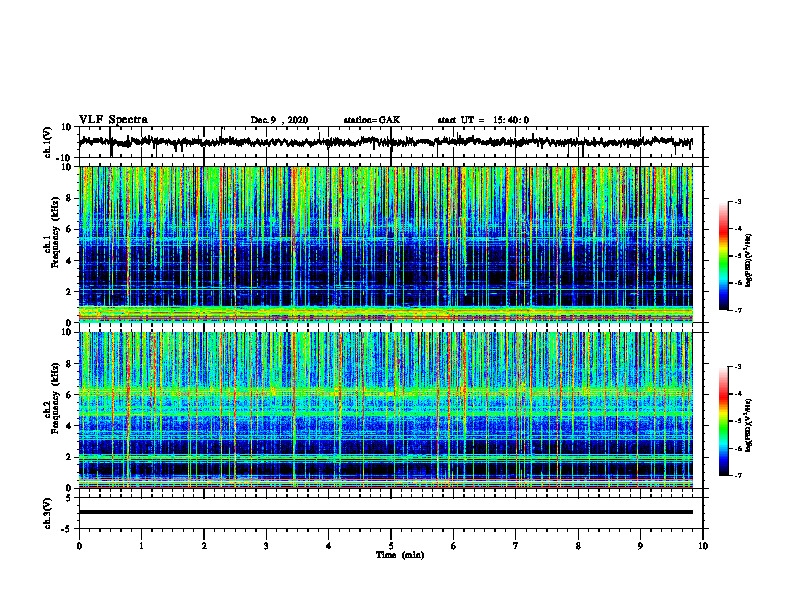792x612 pixels.
Task: Click the "-7" tick on ch.1 colorbar
Action: point(738,310)
